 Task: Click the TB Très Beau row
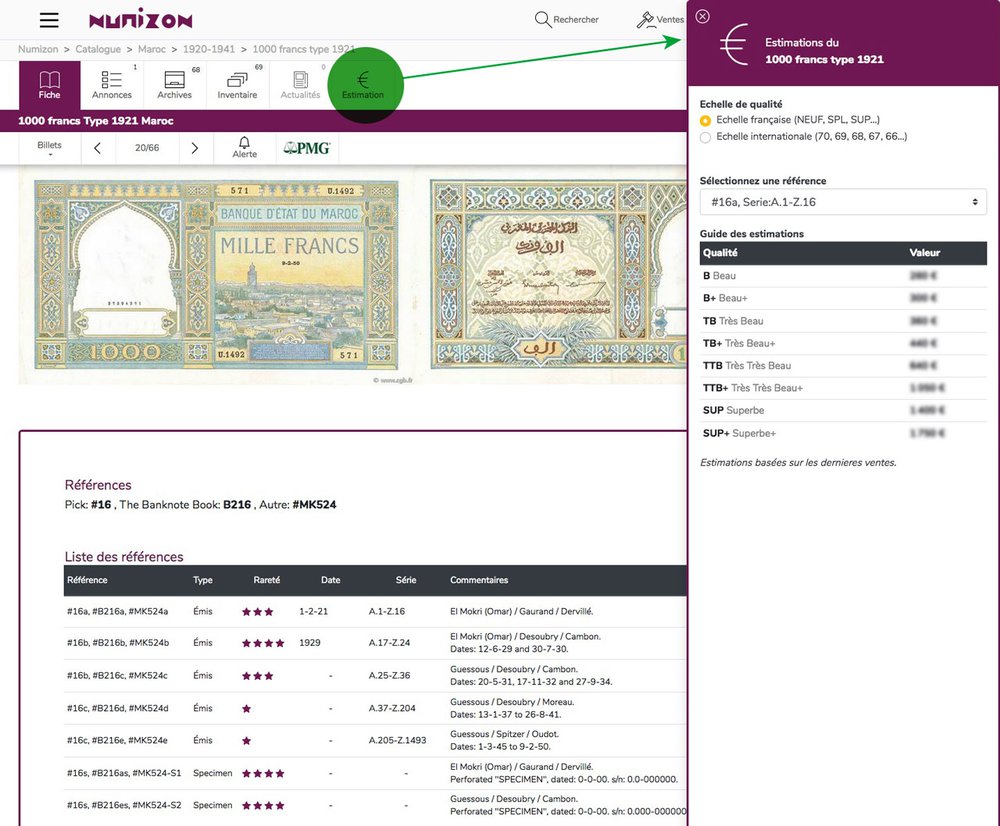(x=843, y=321)
